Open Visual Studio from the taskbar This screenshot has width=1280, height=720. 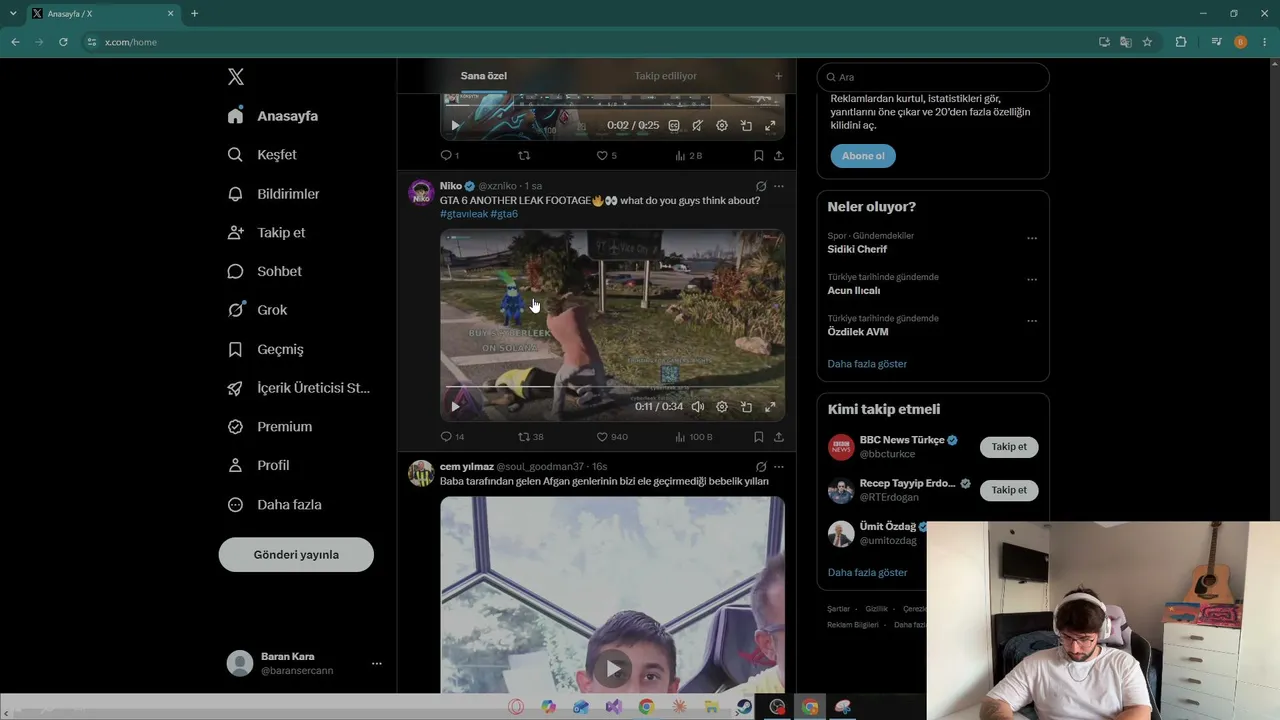click(x=614, y=707)
